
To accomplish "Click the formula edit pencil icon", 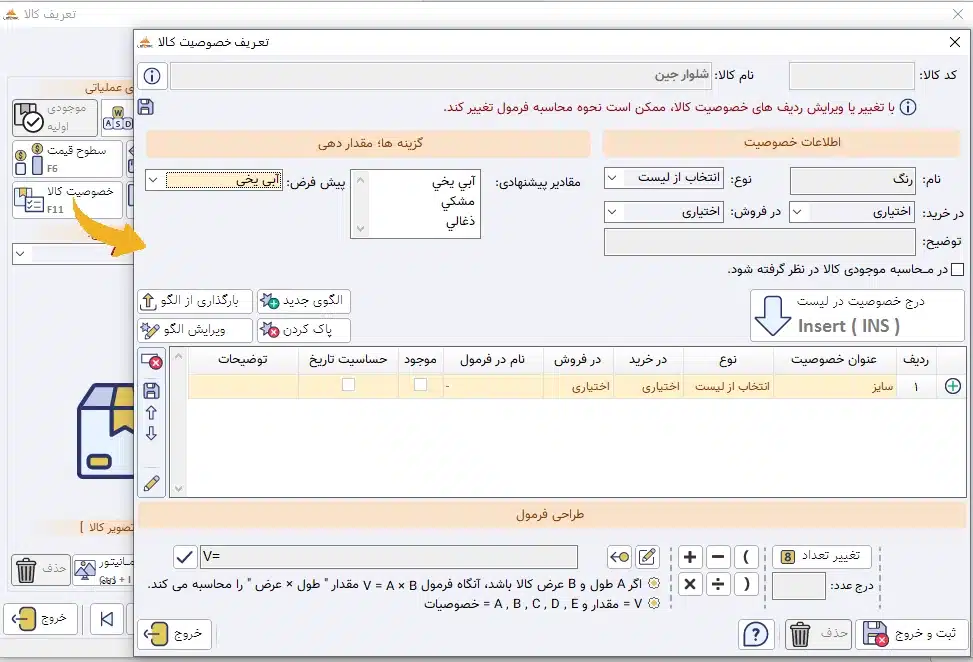I will 647,557.
